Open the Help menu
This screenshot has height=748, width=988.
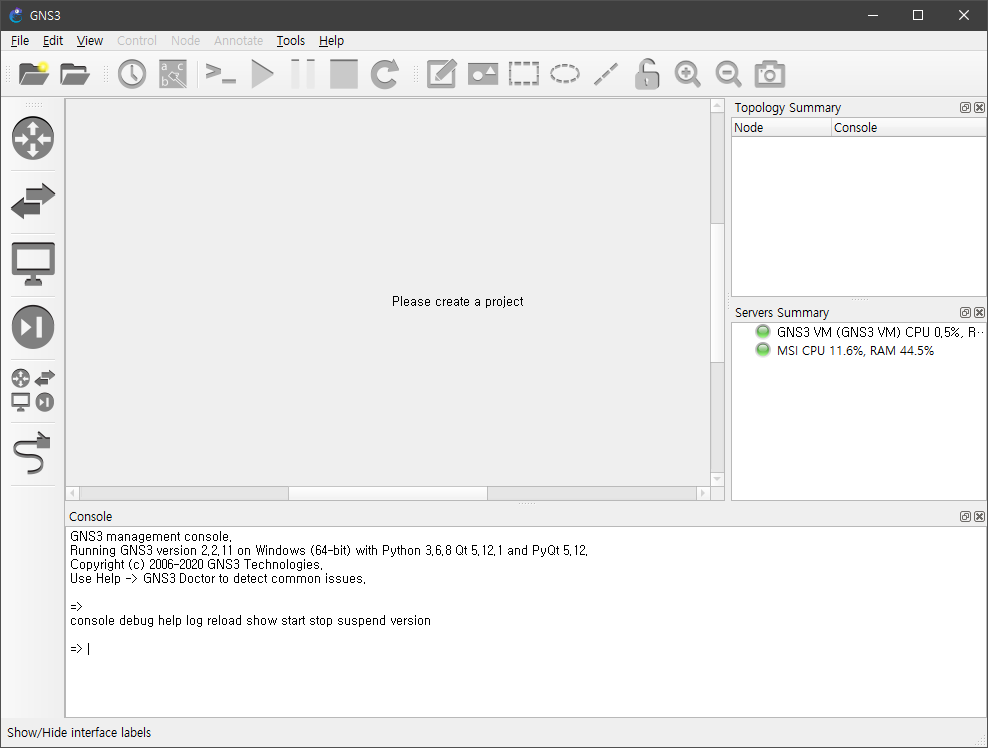coord(331,41)
